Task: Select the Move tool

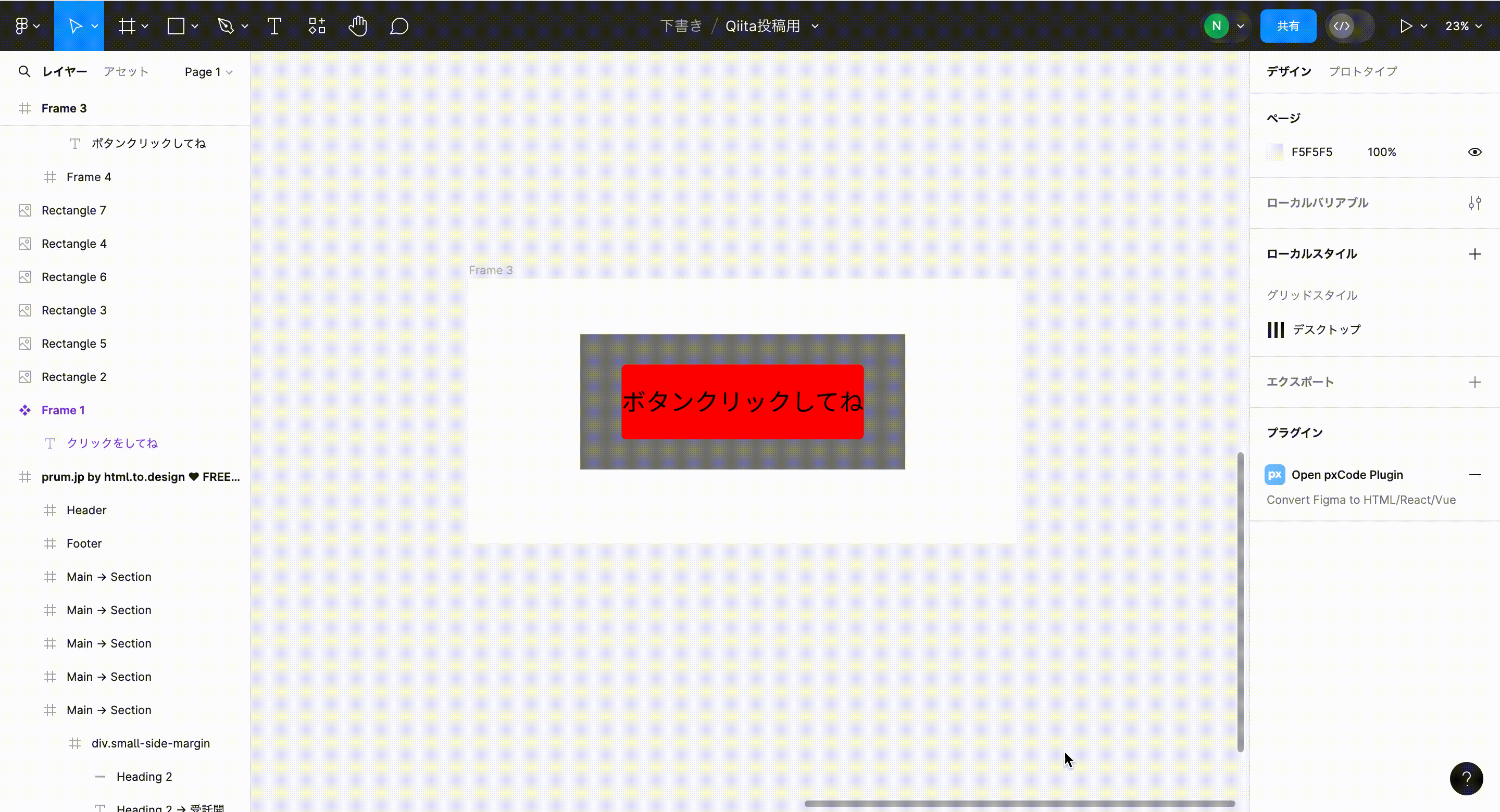Action: (76, 25)
